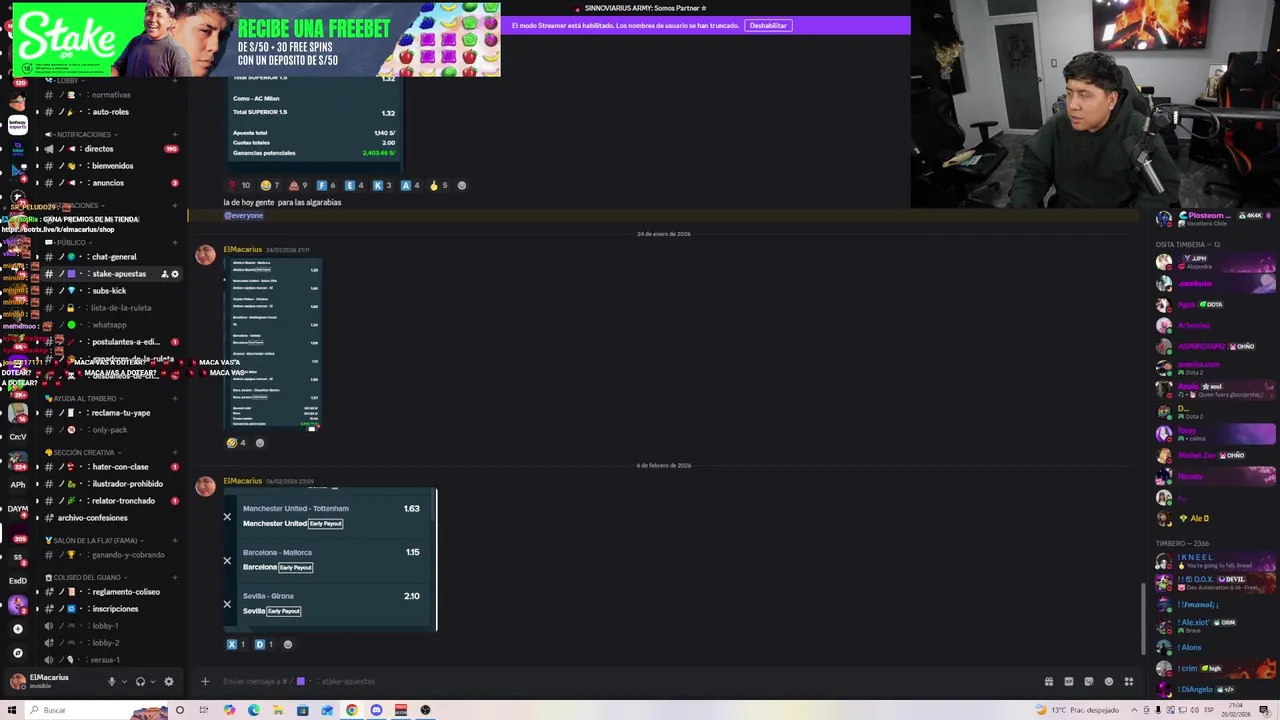The image size is (1280, 720).
Task: Toggle microphone mute in user panel
Action: click(111, 682)
